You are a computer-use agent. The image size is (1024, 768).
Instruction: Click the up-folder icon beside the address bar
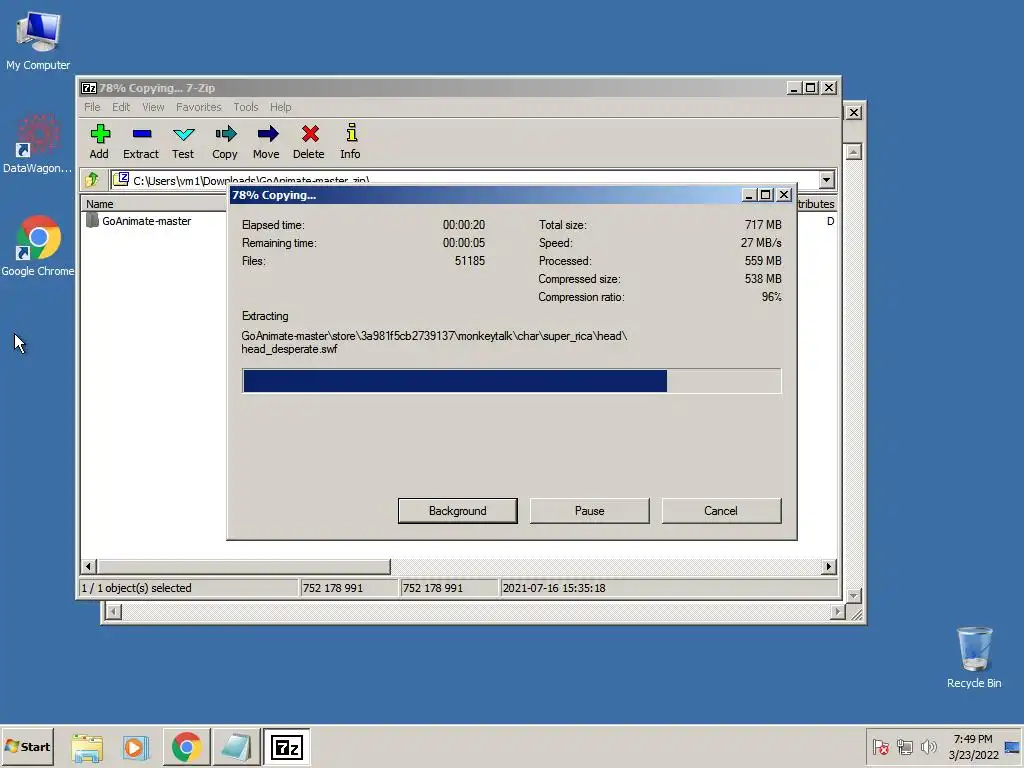point(92,180)
